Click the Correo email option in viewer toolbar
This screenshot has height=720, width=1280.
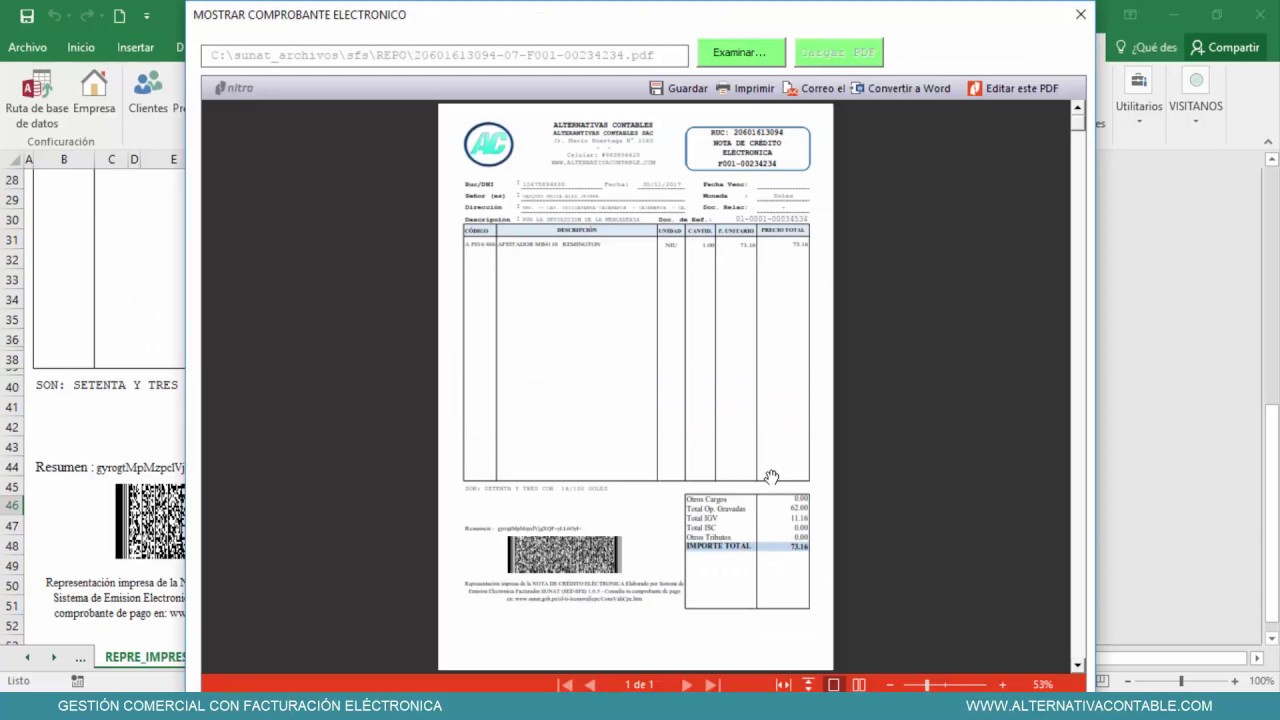point(814,88)
